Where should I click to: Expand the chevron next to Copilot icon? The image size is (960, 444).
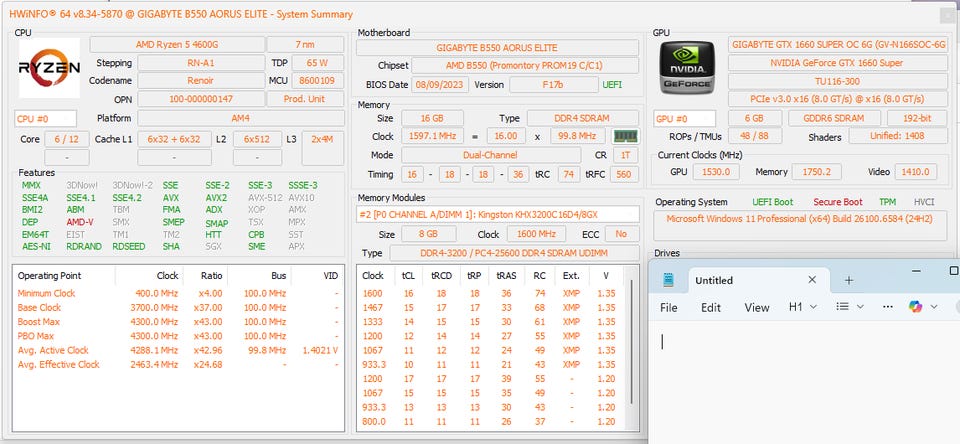(934, 307)
